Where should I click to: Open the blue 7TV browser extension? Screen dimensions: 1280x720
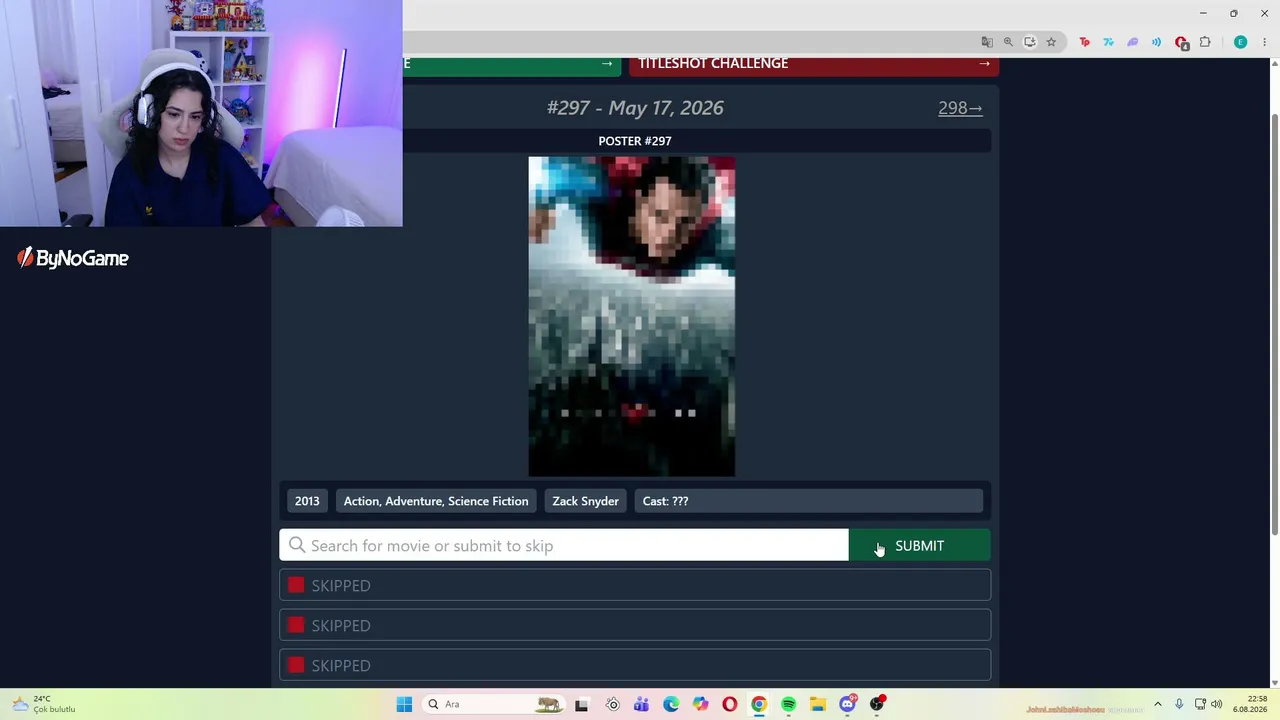click(1109, 42)
